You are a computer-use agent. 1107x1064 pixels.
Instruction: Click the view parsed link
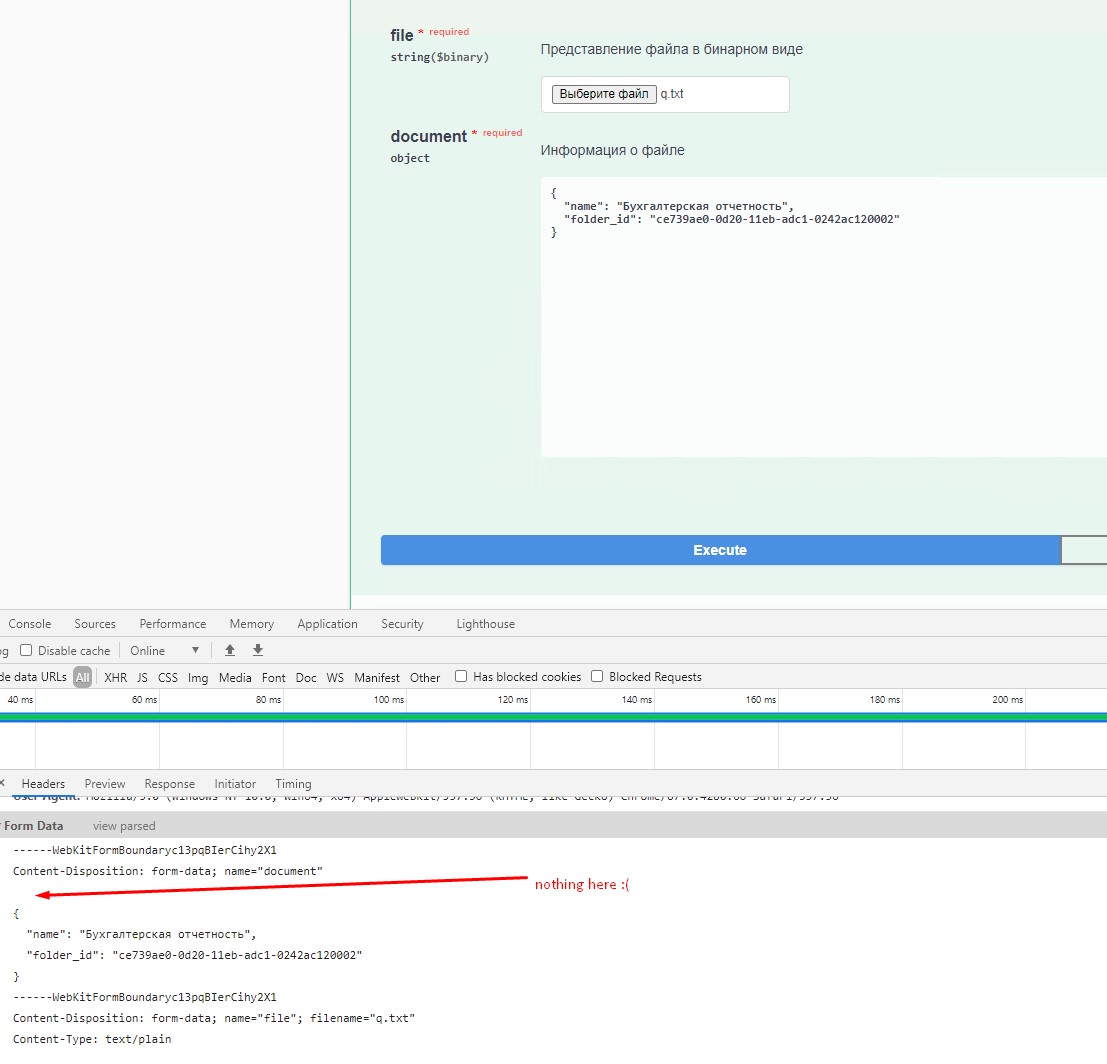tap(123, 825)
